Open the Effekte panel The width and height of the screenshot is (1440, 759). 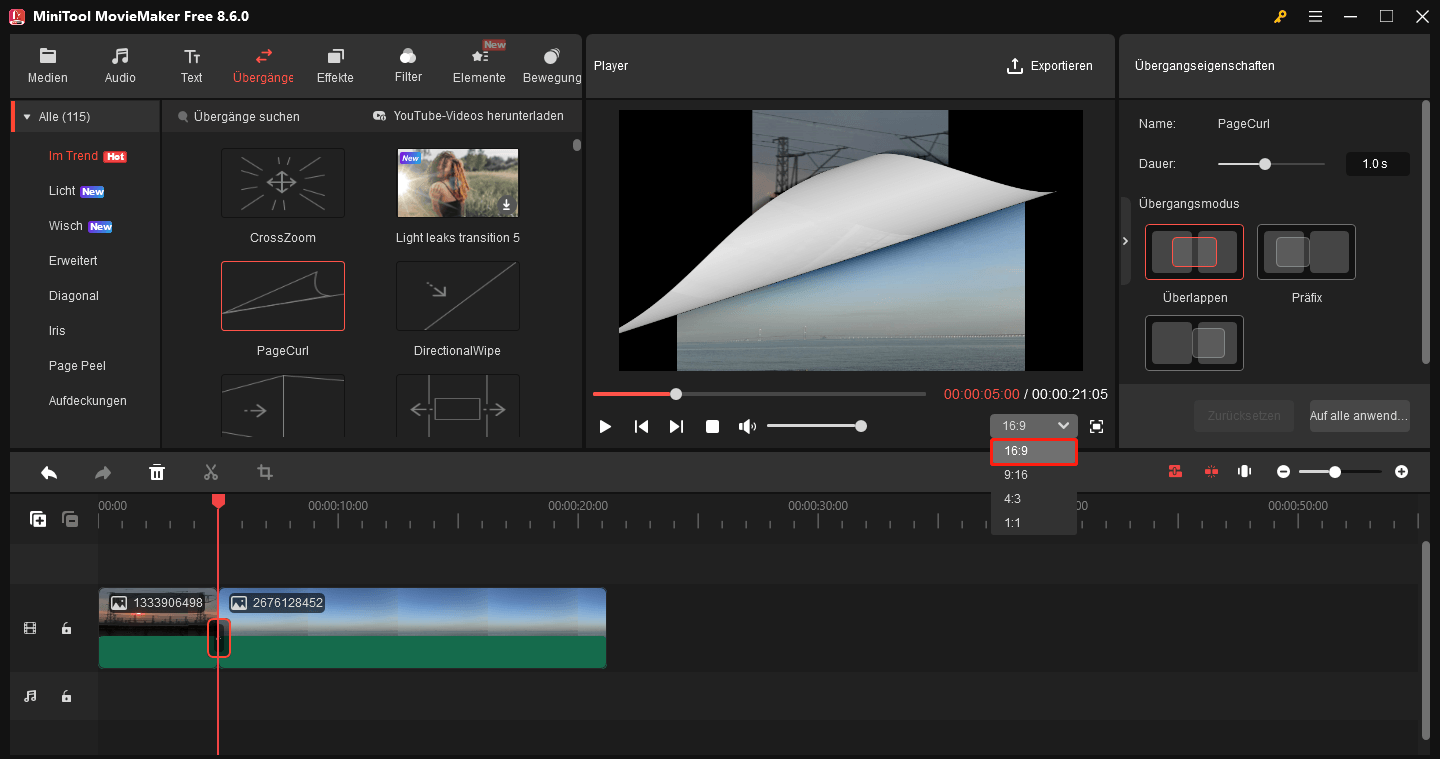tap(335, 64)
